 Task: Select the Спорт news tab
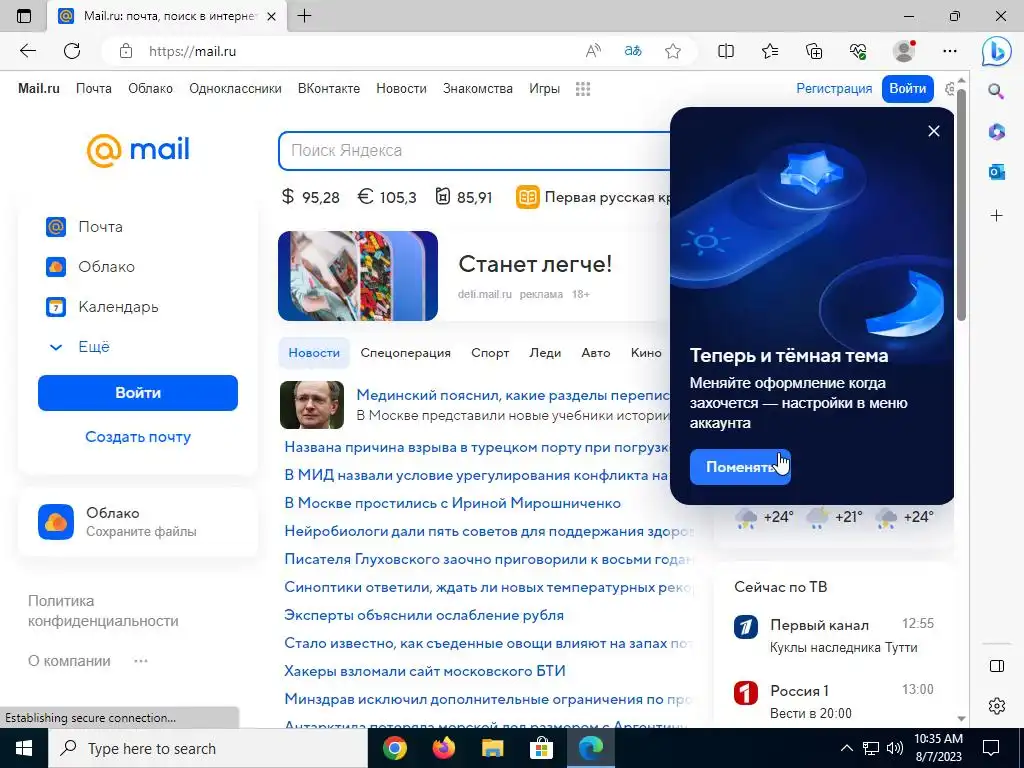(x=490, y=353)
